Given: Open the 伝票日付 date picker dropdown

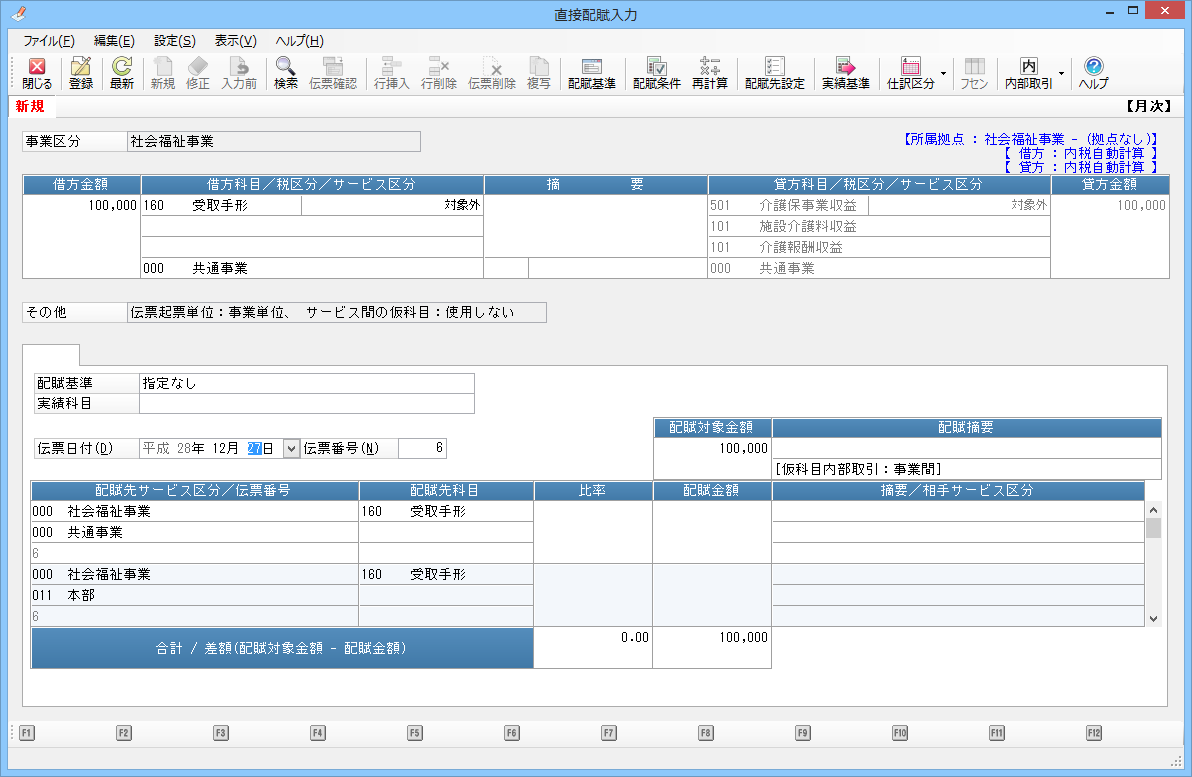Looking at the screenshot, I should point(292,449).
